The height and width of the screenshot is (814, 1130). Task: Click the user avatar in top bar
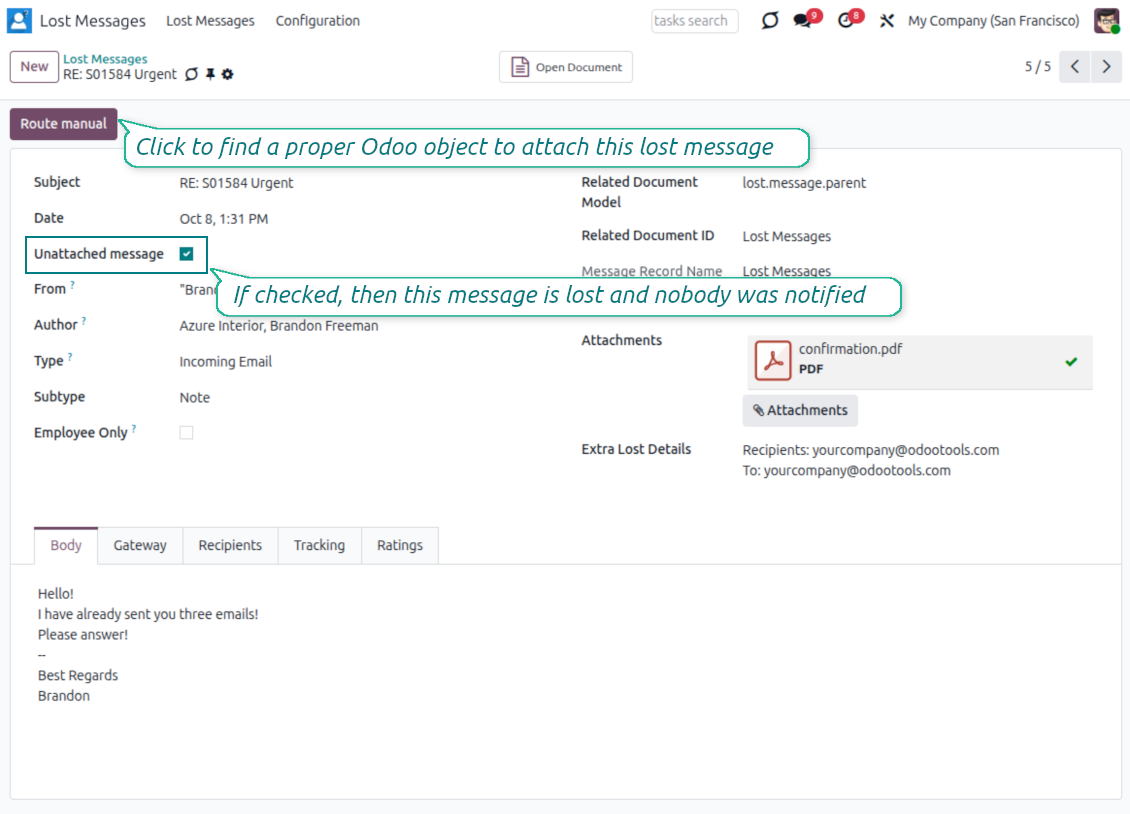coord(1106,21)
